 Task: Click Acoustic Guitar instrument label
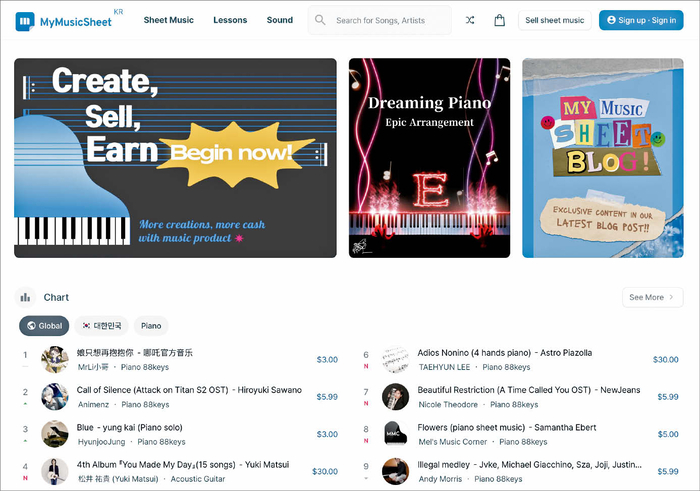[198, 479]
